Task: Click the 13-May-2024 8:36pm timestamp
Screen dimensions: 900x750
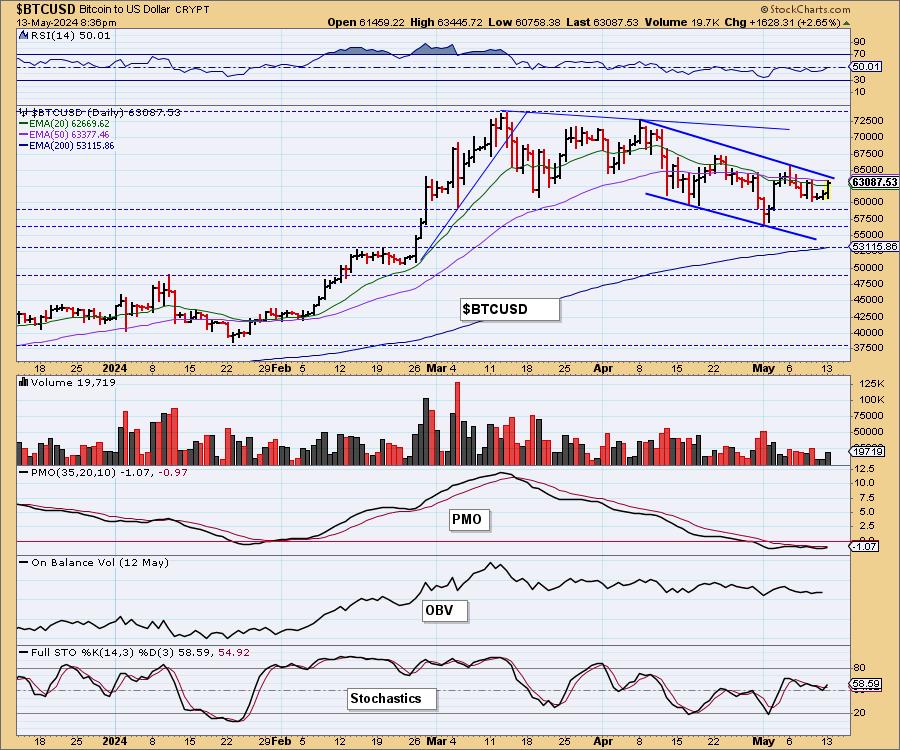Action: point(67,23)
